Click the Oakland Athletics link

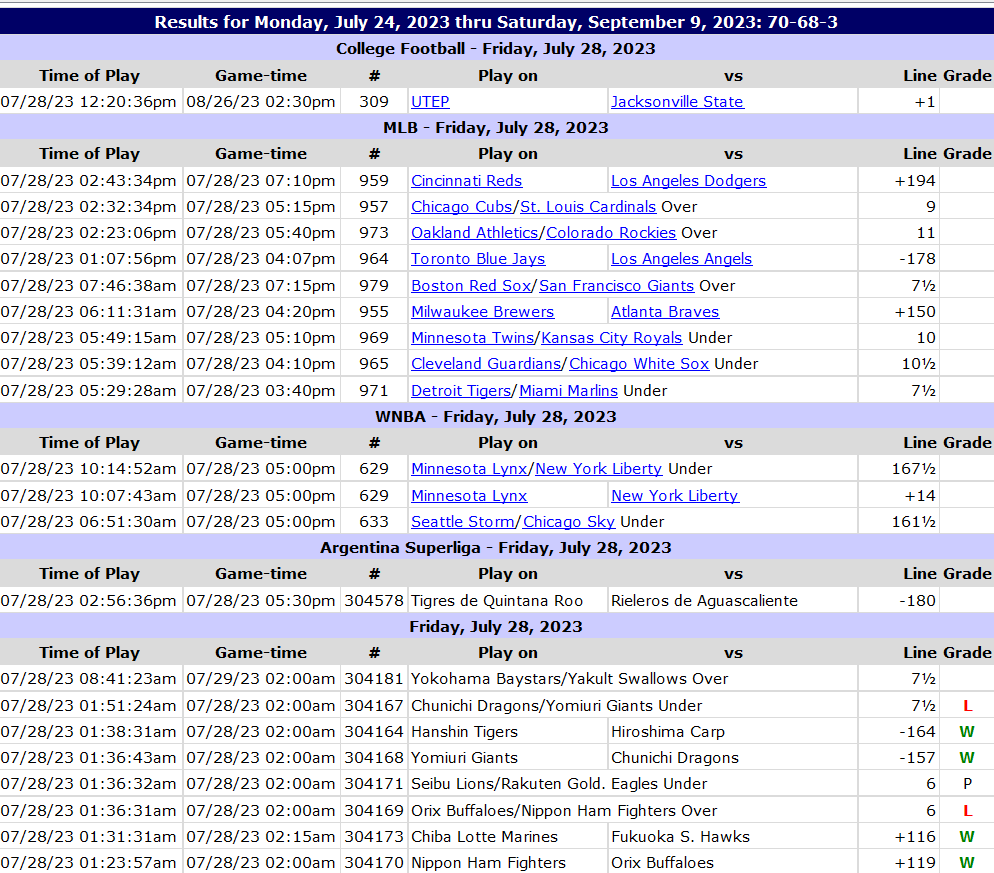click(474, 233)
